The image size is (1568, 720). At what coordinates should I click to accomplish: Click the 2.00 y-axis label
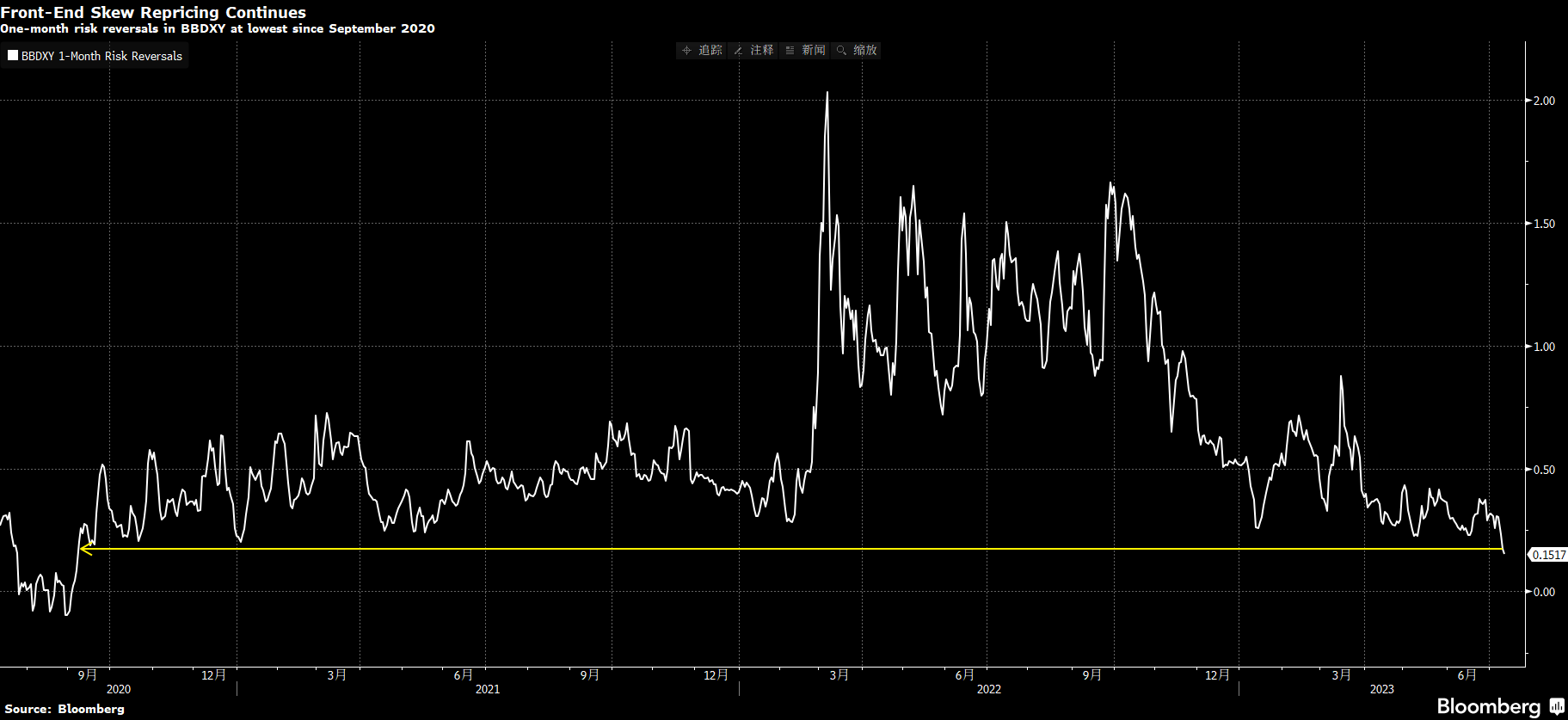tap(1545, 101)
